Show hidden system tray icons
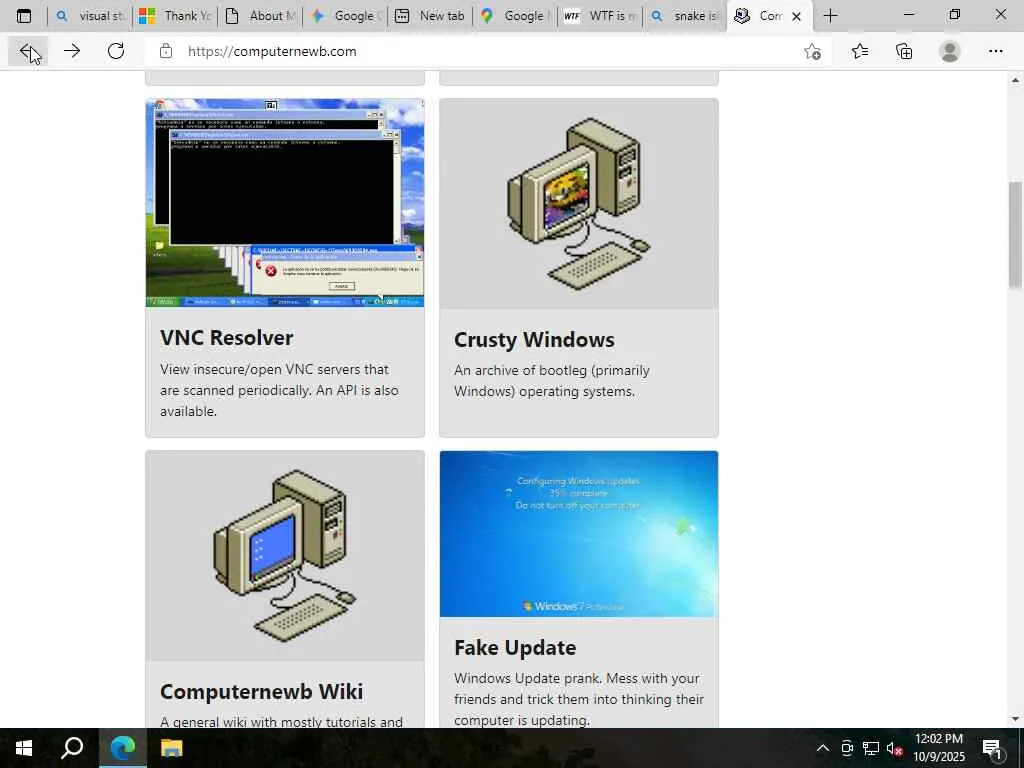1024x768 pixels. coord(823,748)
